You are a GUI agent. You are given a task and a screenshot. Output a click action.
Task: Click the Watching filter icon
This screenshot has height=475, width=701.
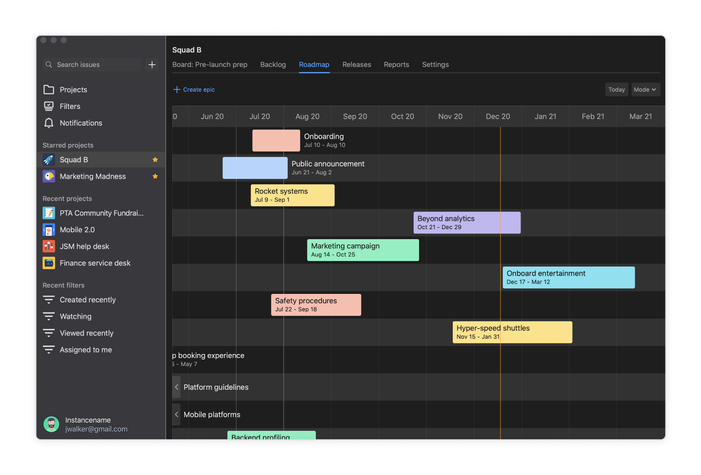point(49,316)
